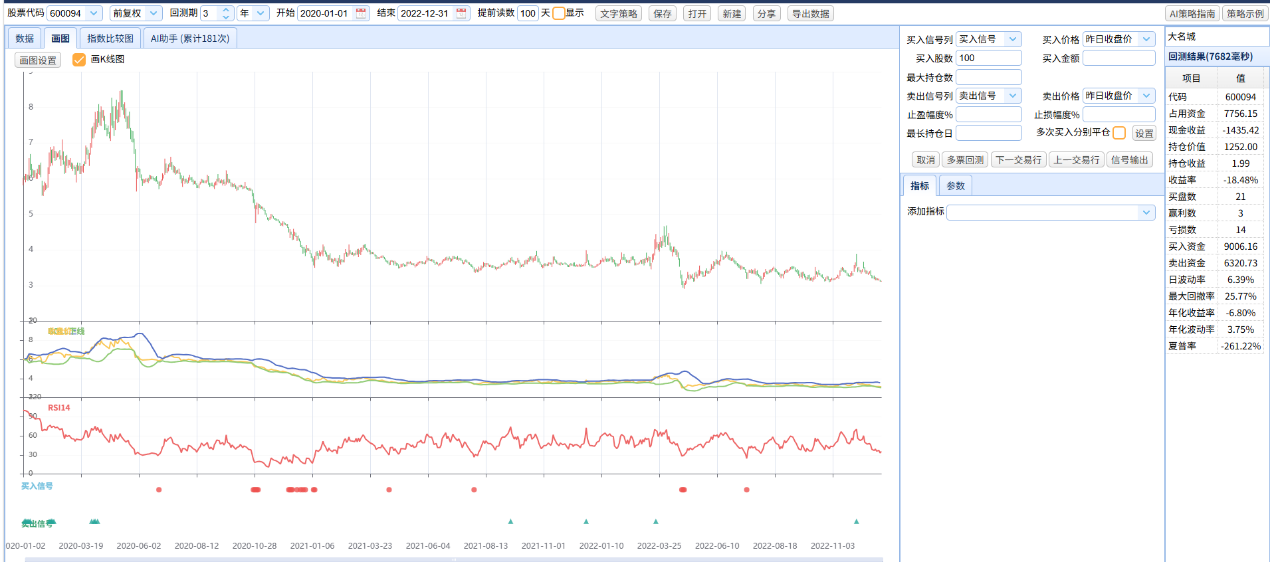Click the 打开 button
Image resolution: width=1270 pixels, height=562 pixels.
tap(697, 14)
